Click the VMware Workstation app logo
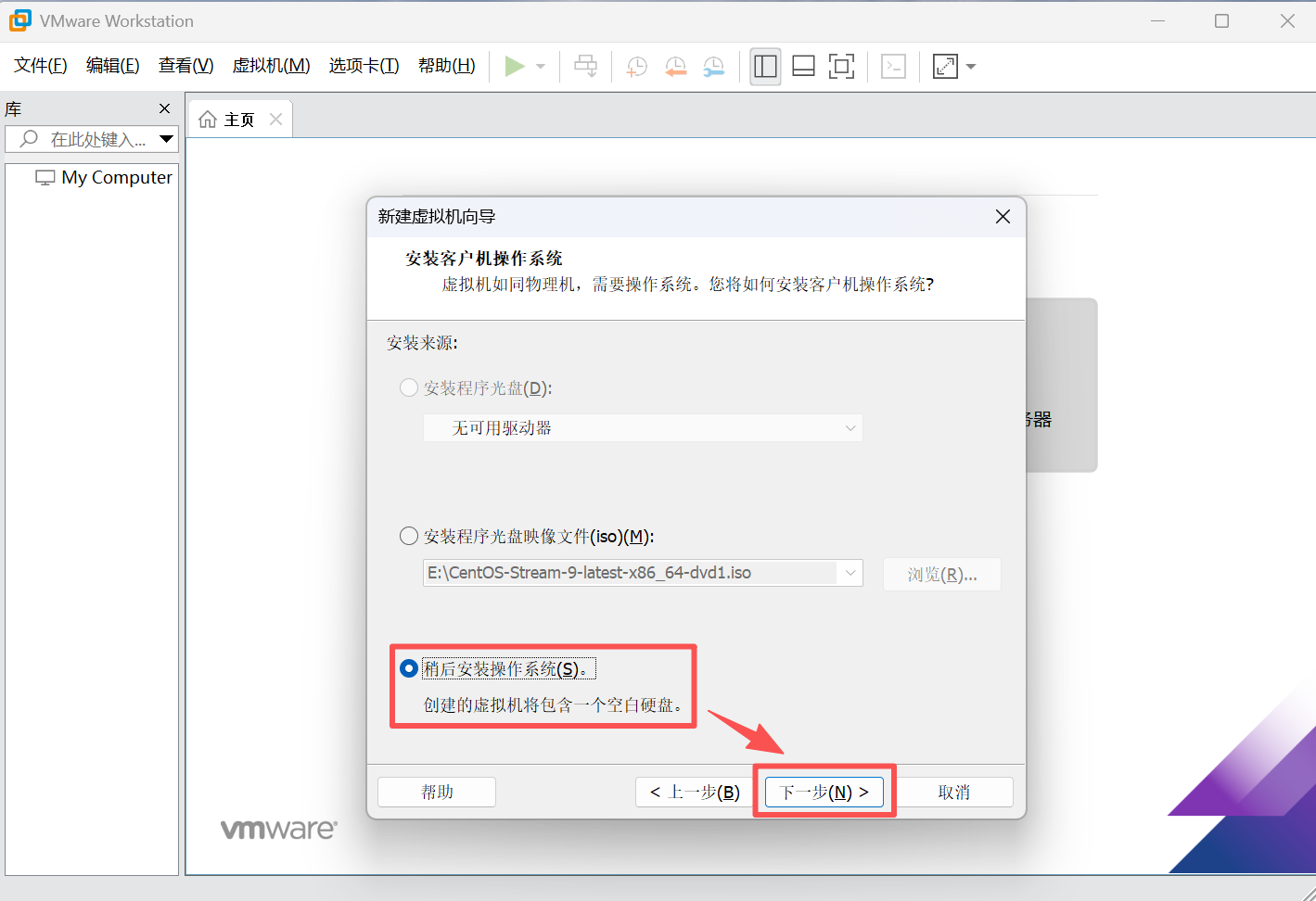 (19, 20)
